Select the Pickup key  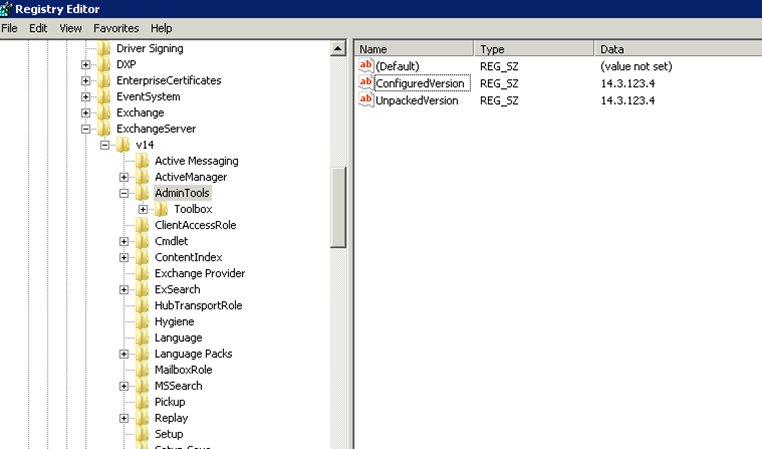coord(170,402)
